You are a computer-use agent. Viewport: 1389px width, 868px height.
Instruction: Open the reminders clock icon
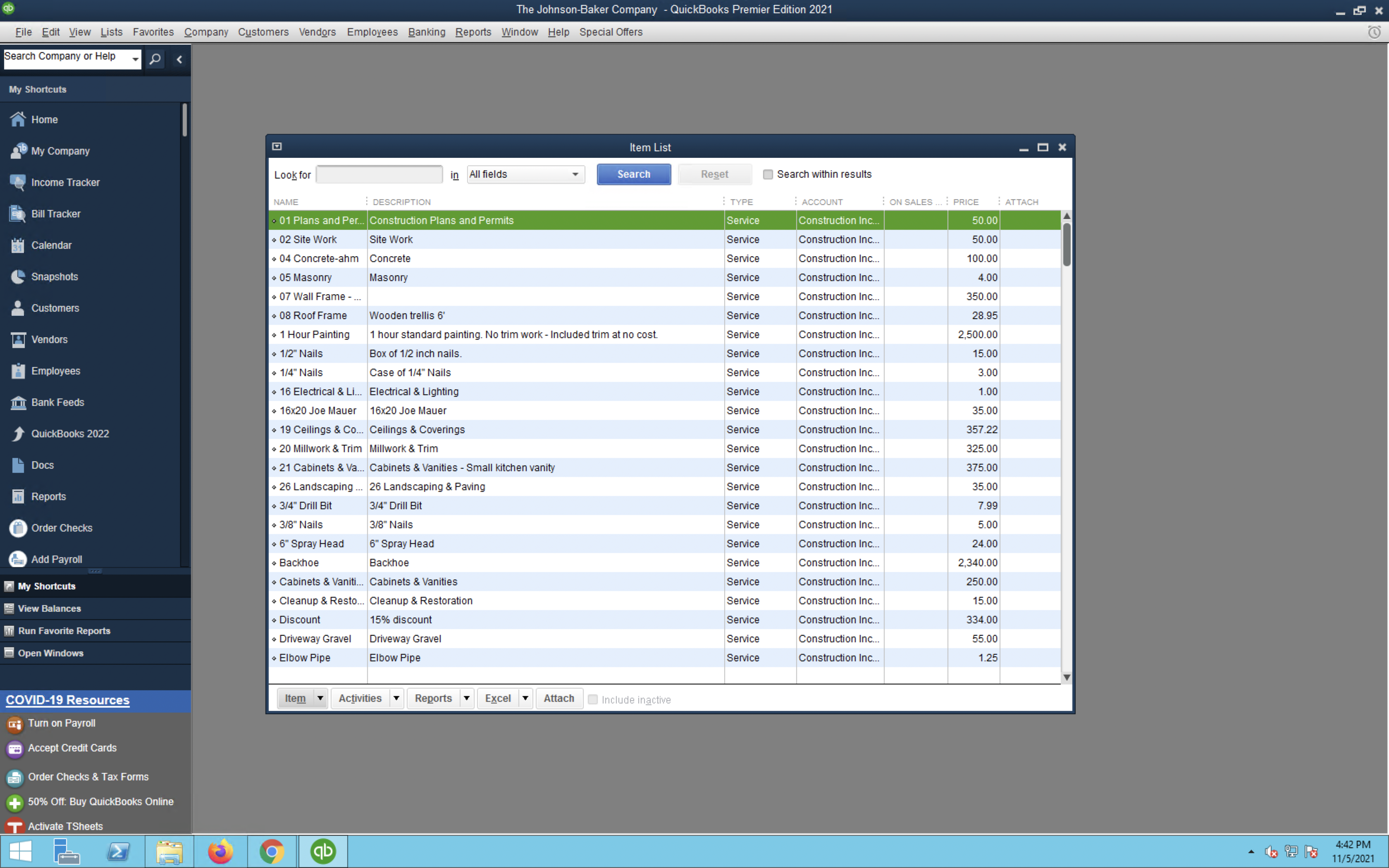1374,32
